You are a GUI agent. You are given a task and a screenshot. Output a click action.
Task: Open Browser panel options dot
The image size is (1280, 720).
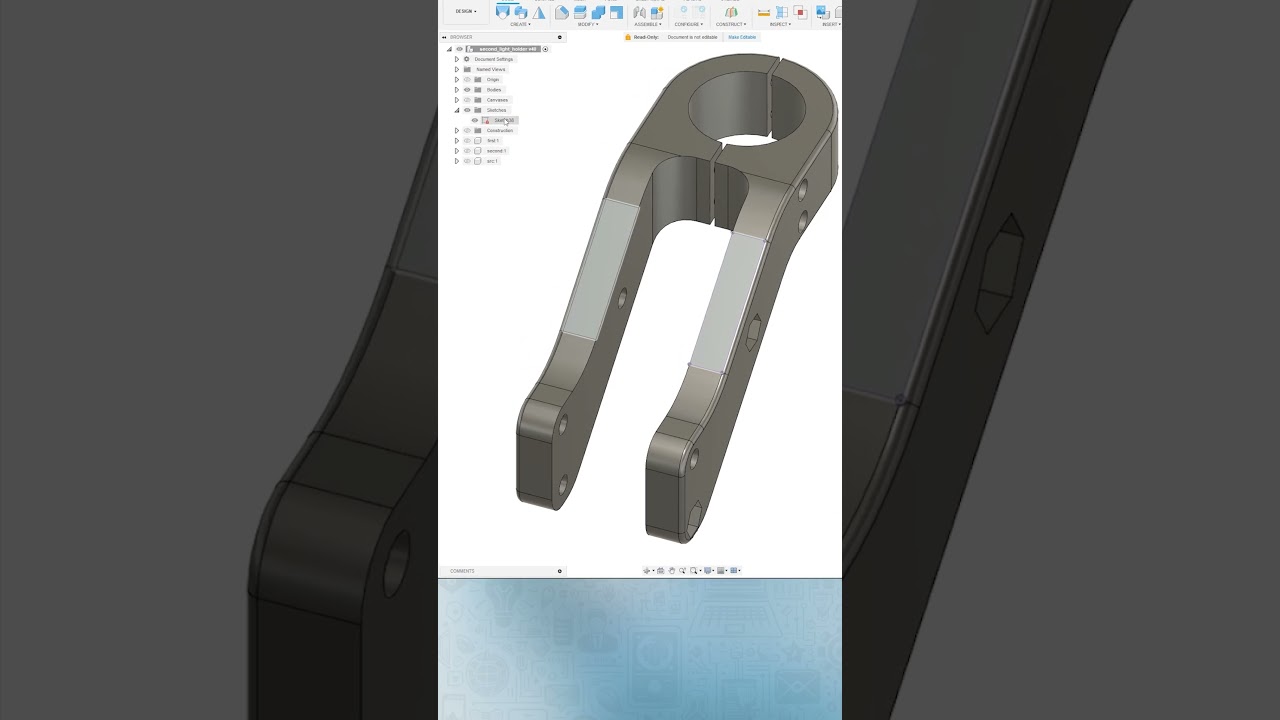click(560, 37)
